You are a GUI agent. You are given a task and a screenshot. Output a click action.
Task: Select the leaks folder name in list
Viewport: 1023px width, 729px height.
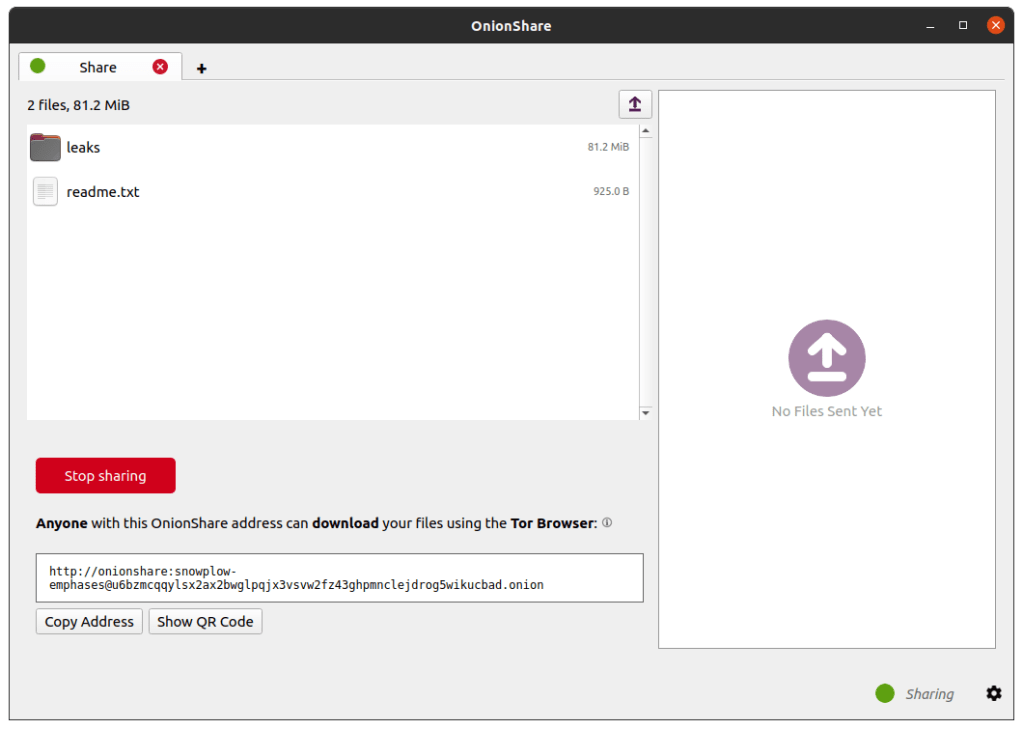83,148
